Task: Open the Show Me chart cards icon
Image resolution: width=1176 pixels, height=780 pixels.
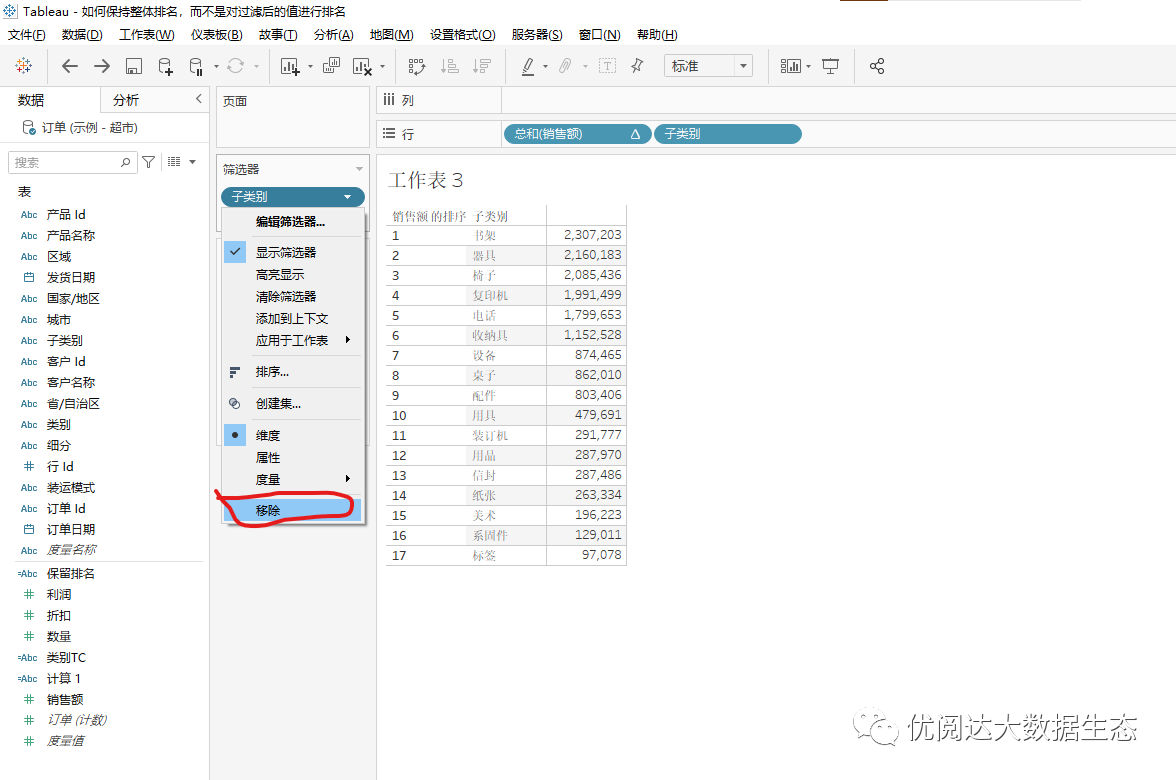Action: (x=790, y=66)
